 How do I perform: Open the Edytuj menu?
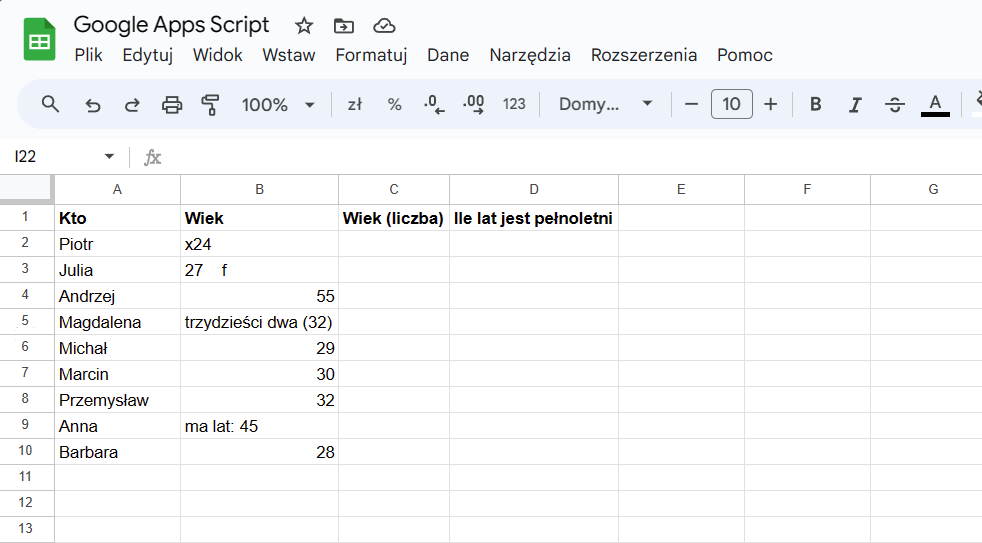[148, 55]
